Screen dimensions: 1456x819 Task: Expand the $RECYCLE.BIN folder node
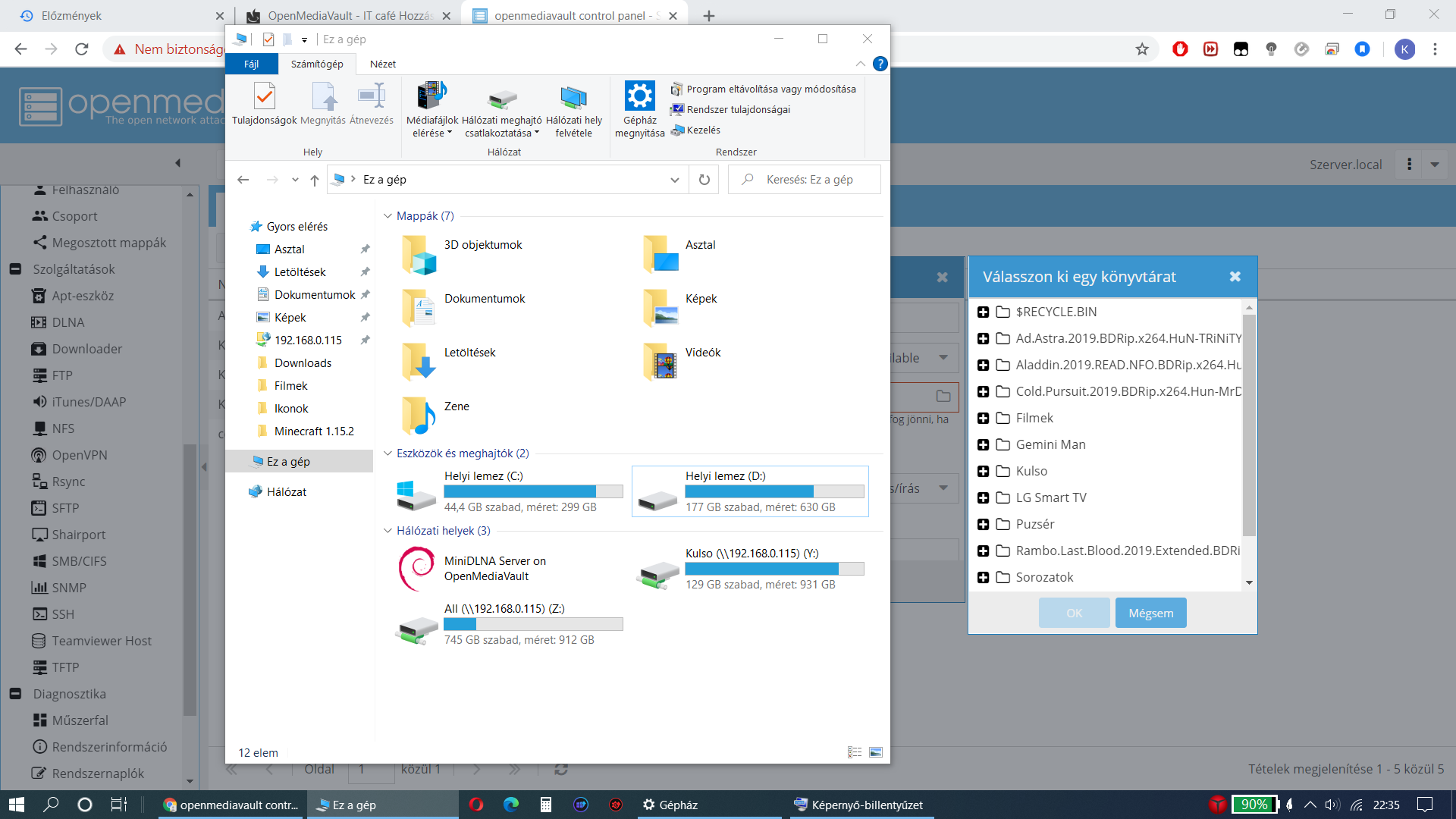coord(984,312)
